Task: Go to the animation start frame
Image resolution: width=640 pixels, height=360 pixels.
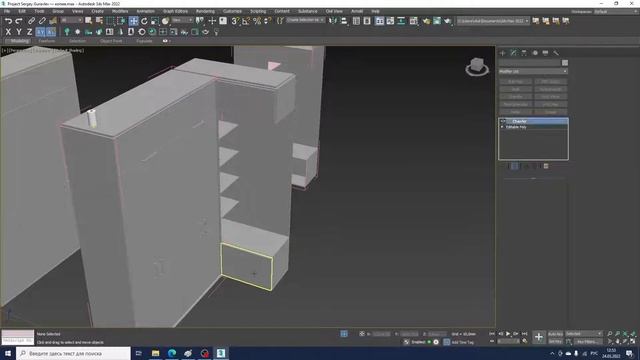Action: point(492,334)
